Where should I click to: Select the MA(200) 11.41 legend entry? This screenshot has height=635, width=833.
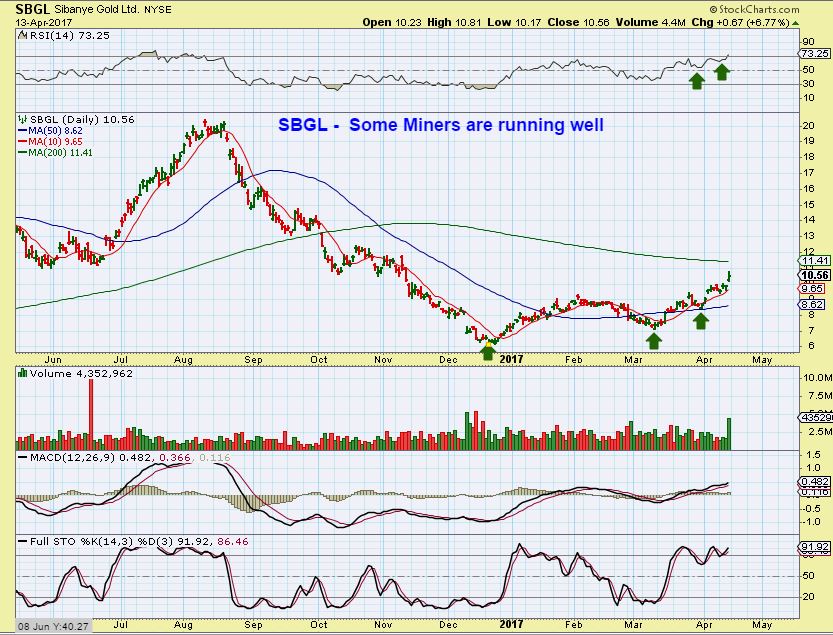(55, 153)
